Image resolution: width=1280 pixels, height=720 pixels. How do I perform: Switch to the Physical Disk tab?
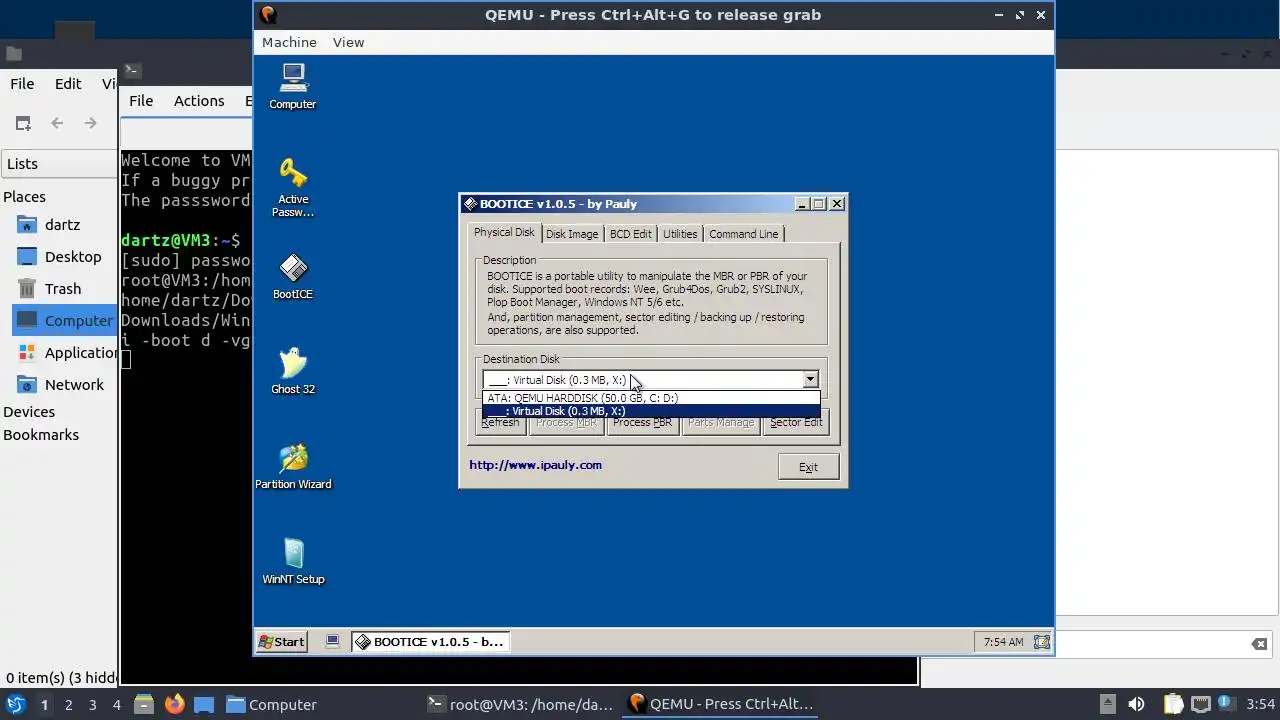[504, 232]
